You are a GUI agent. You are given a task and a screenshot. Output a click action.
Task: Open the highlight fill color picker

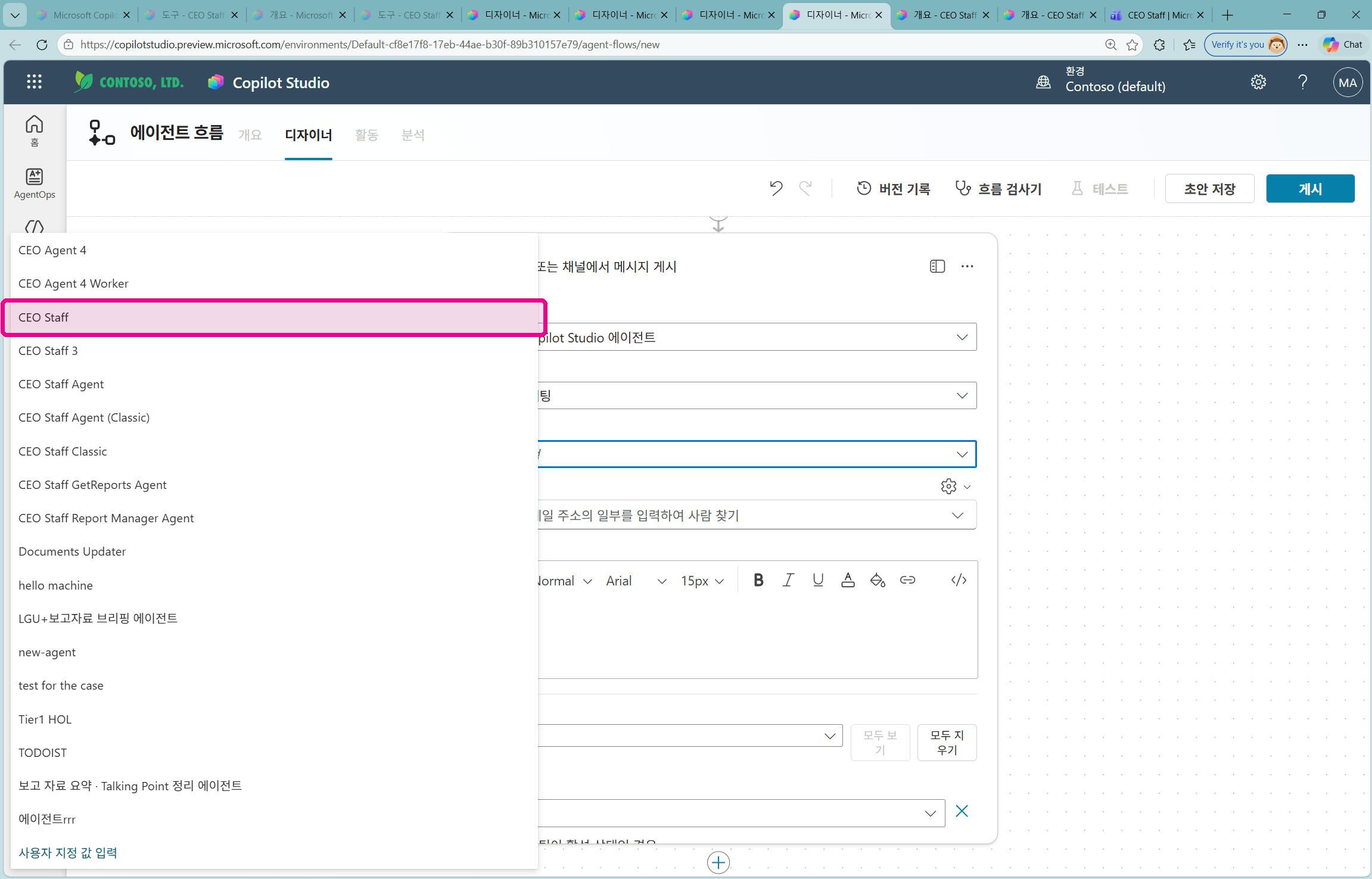click(x=878, y=580)
